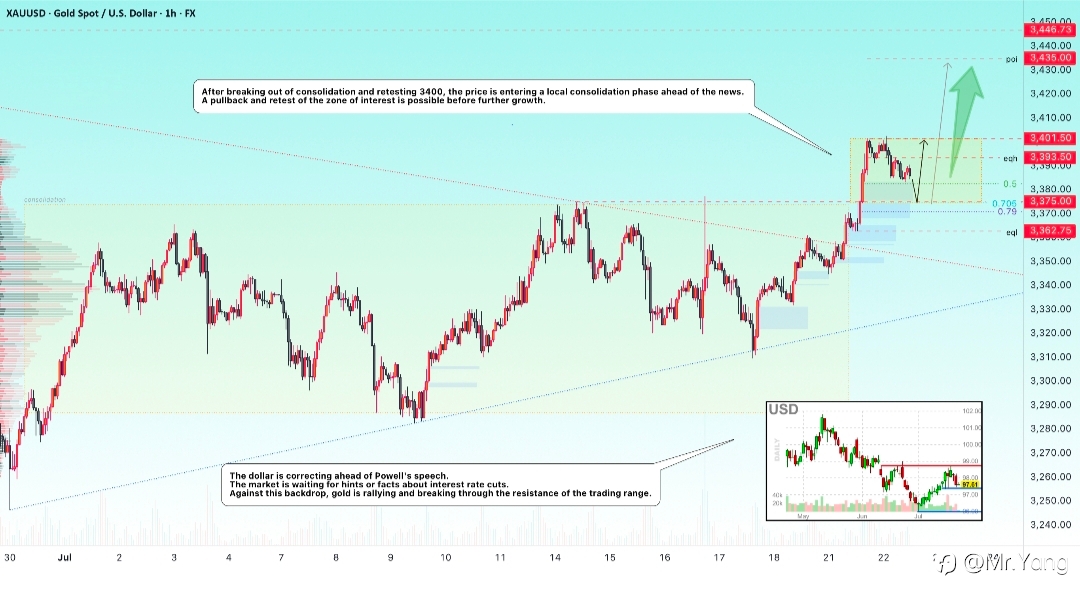Image resolution: width=1080 pixels, height=600 pixels.
Task: Click the 3,340.00 price axis value
Action: pos(1050,285)
